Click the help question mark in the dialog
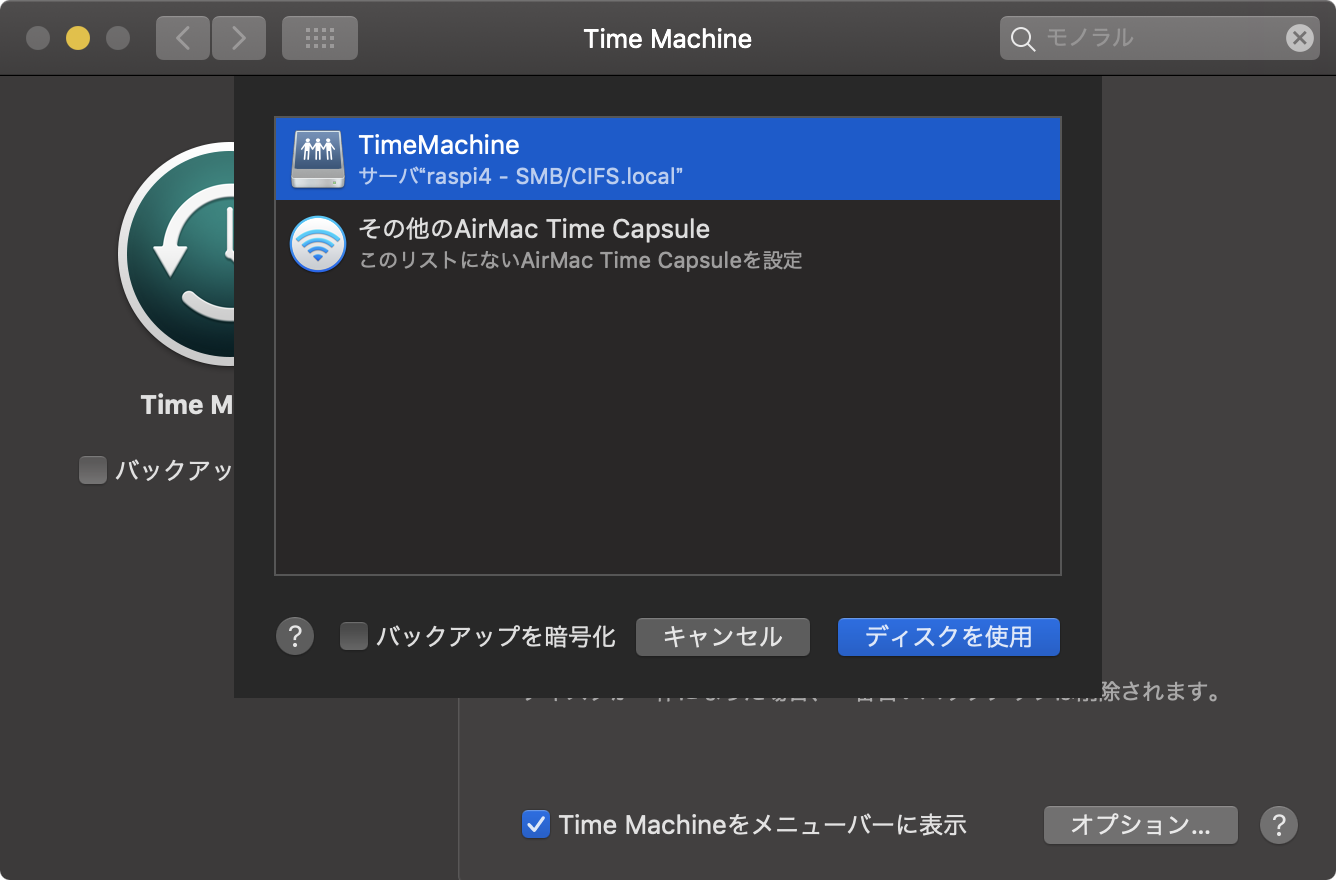Screen dimensions: 1336x880 coord(295,636)
